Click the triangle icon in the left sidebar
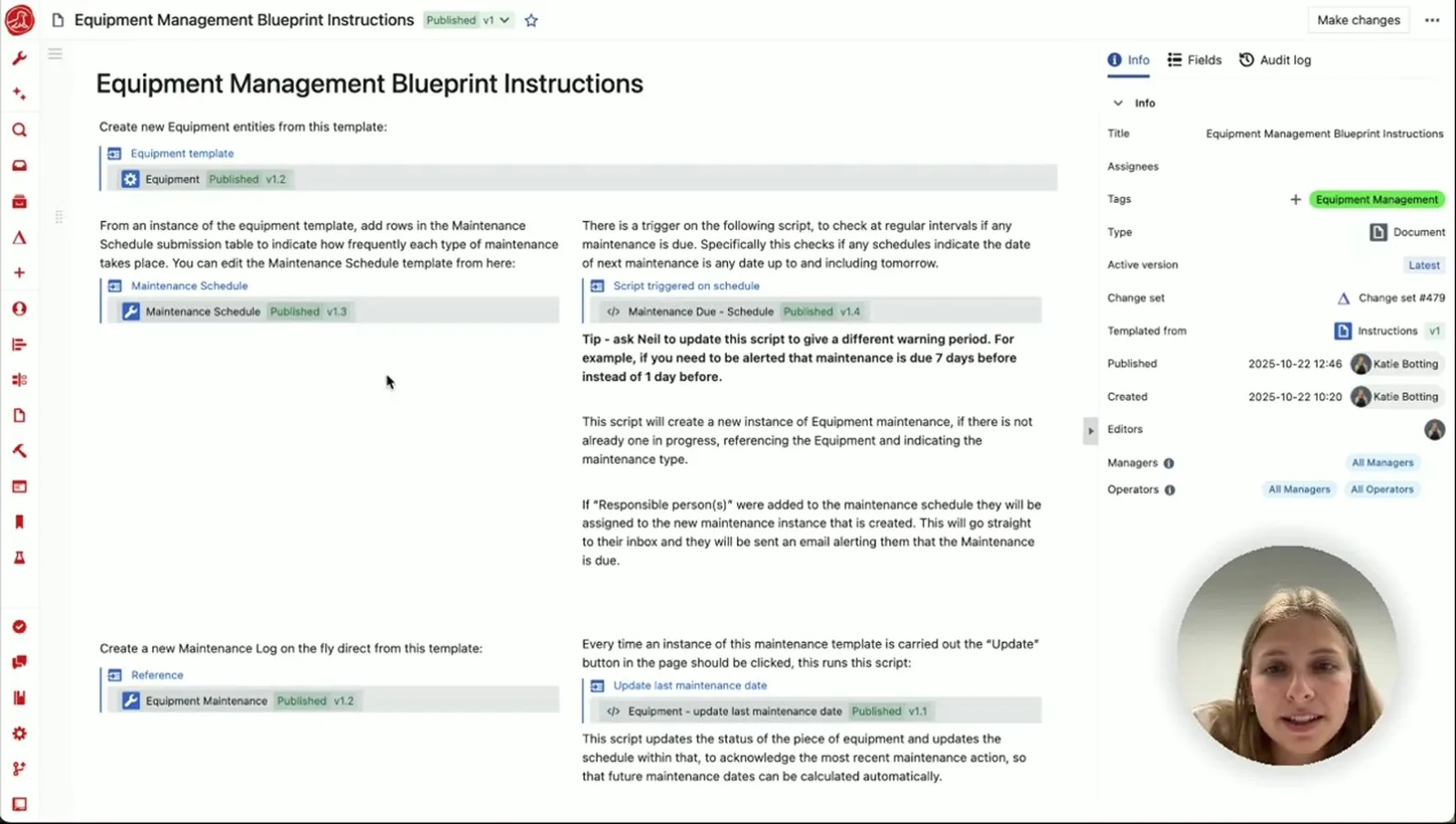The height and width of the screenshot is (824, 1456). [19, 237]
